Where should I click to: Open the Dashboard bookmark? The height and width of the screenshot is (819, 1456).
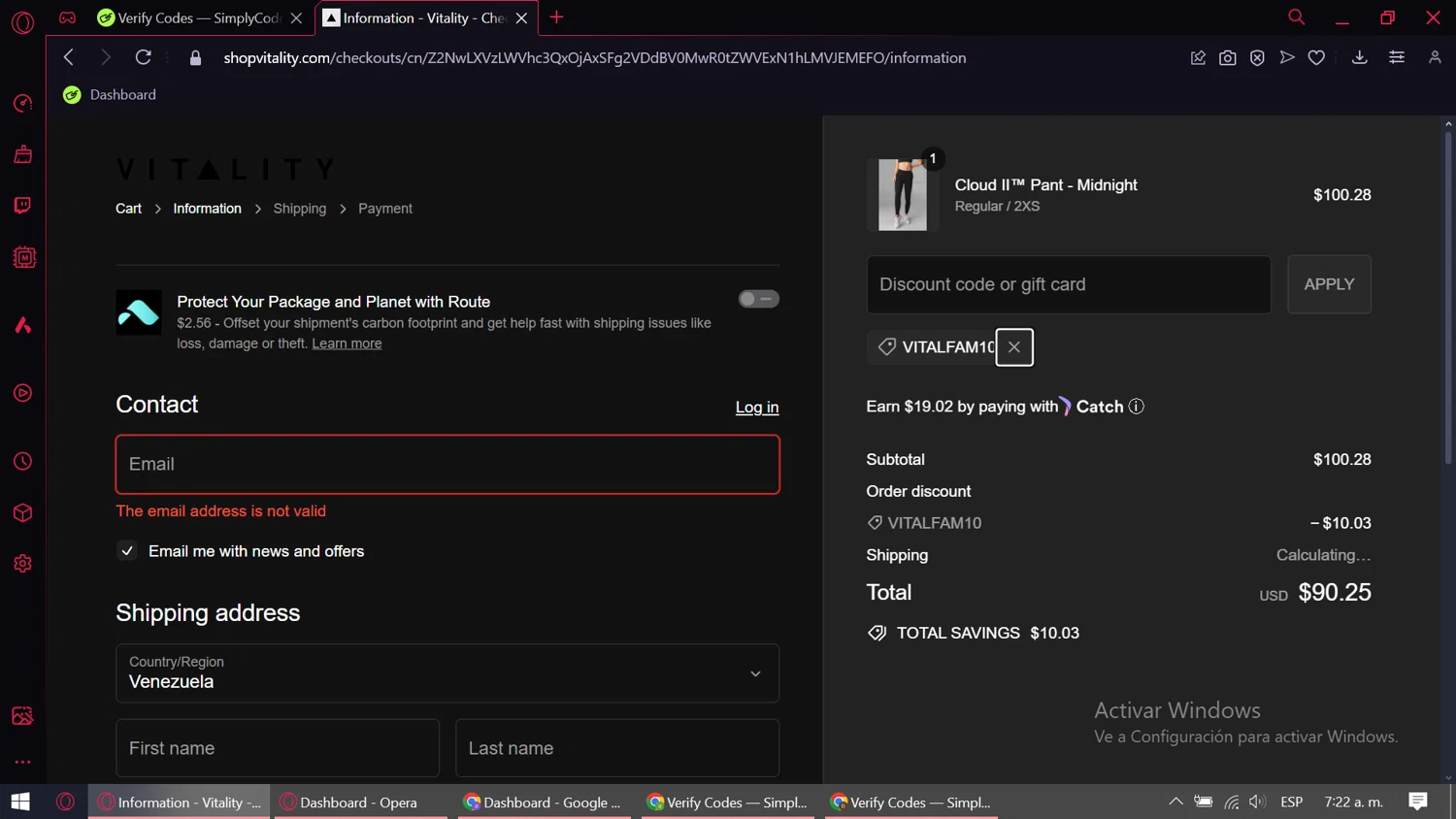point(110,94)
